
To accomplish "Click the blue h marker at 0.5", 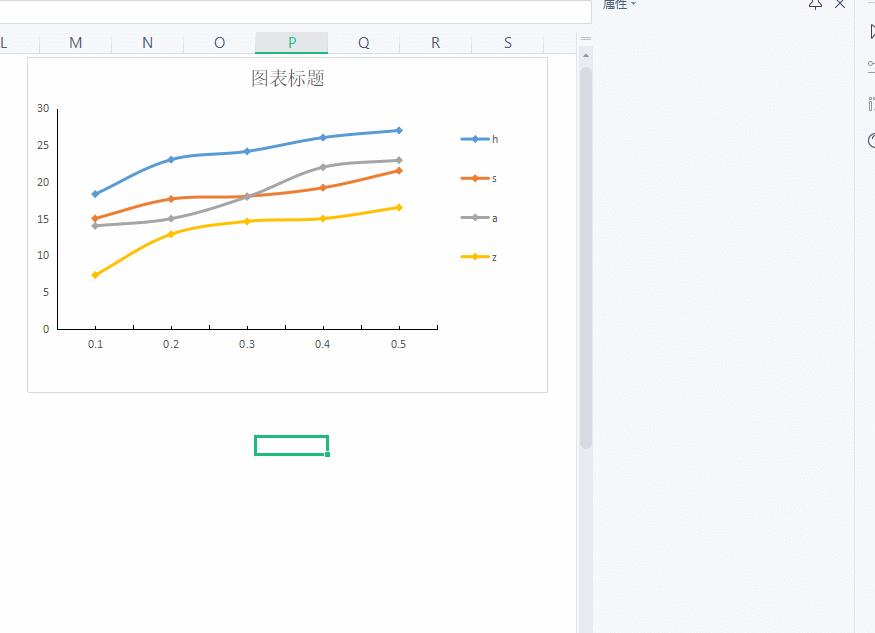I will (398, 130).
